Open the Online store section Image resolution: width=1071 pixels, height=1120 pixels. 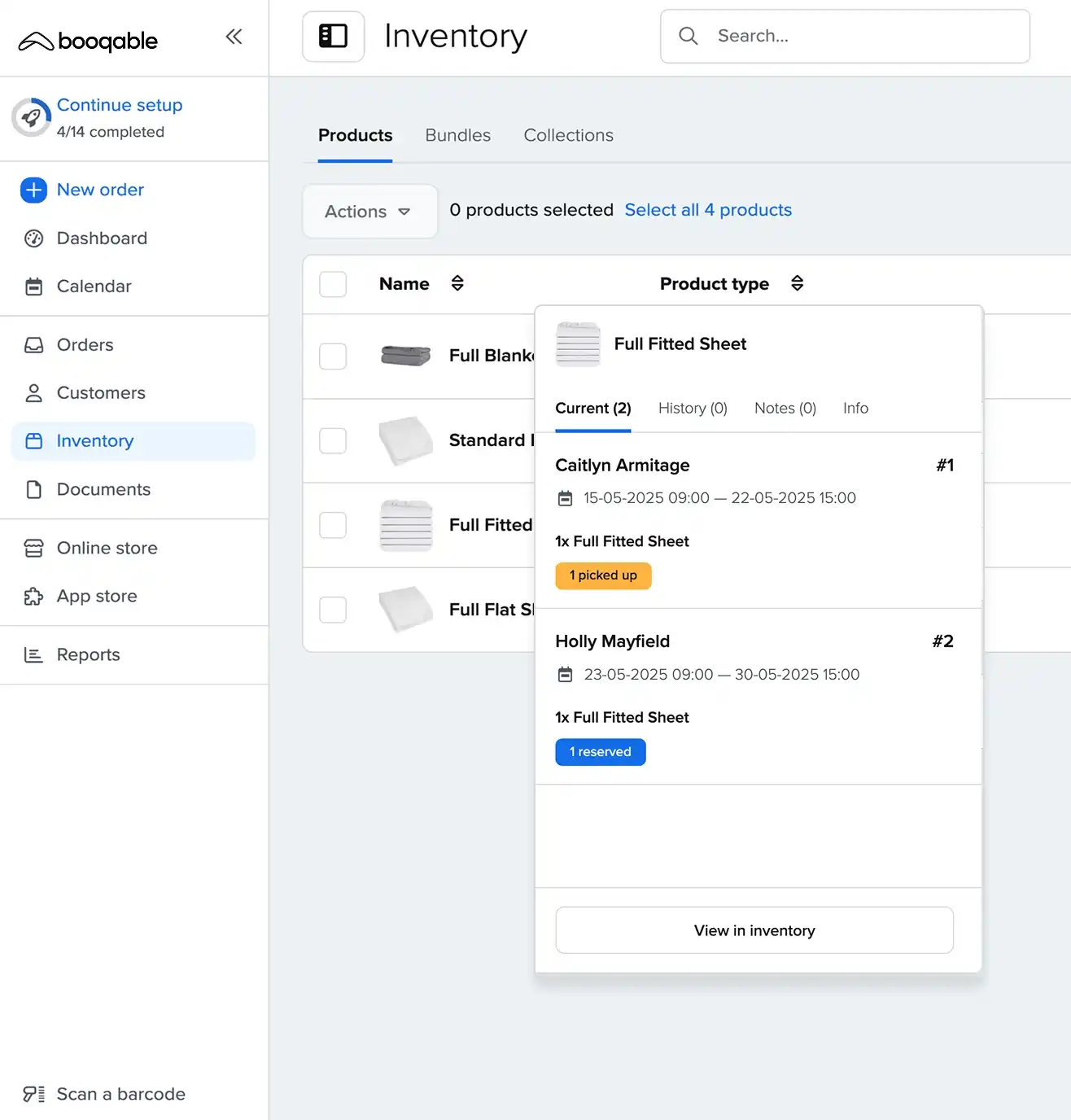(107, 548)
